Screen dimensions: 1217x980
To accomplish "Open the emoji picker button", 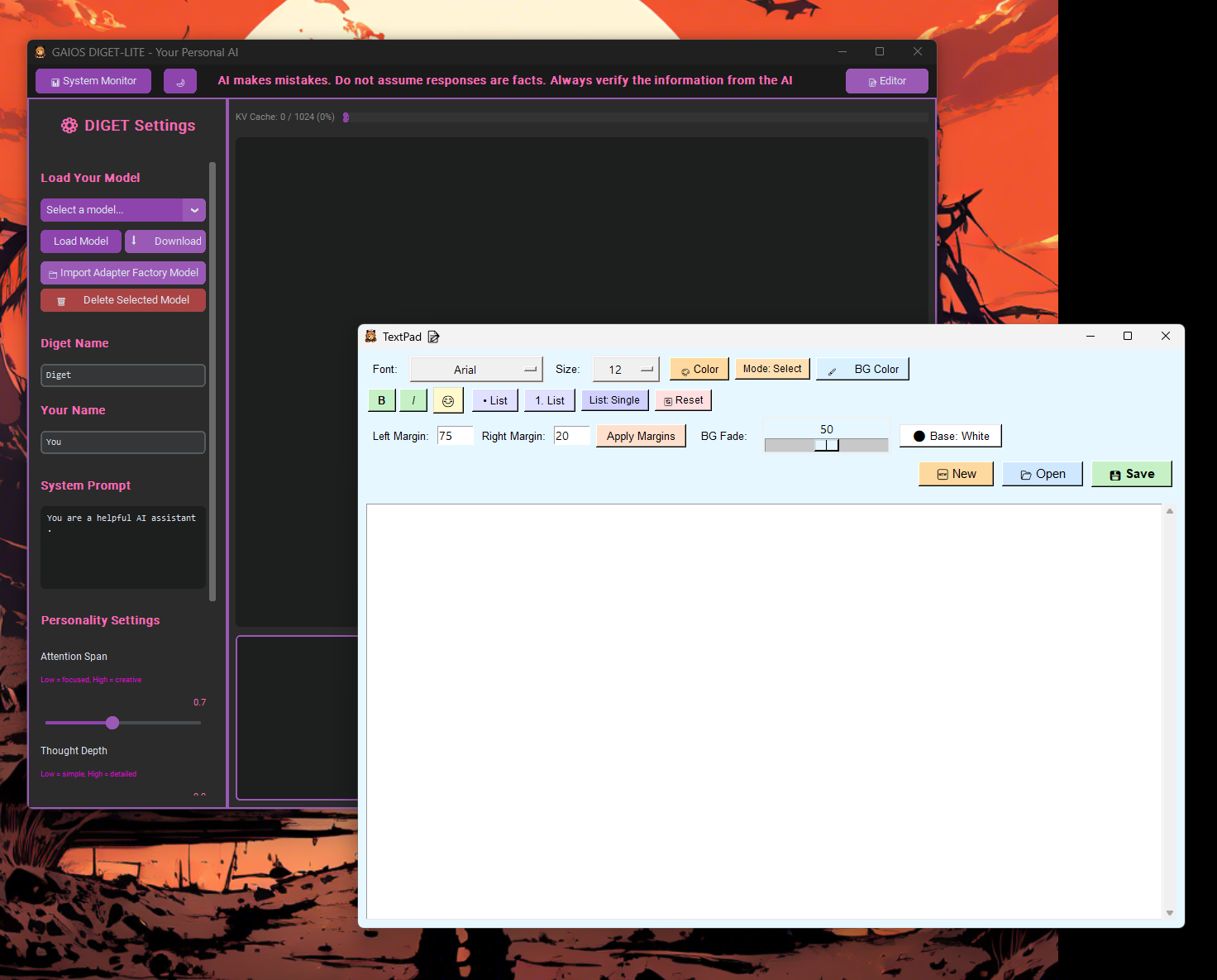I will 448,400.
